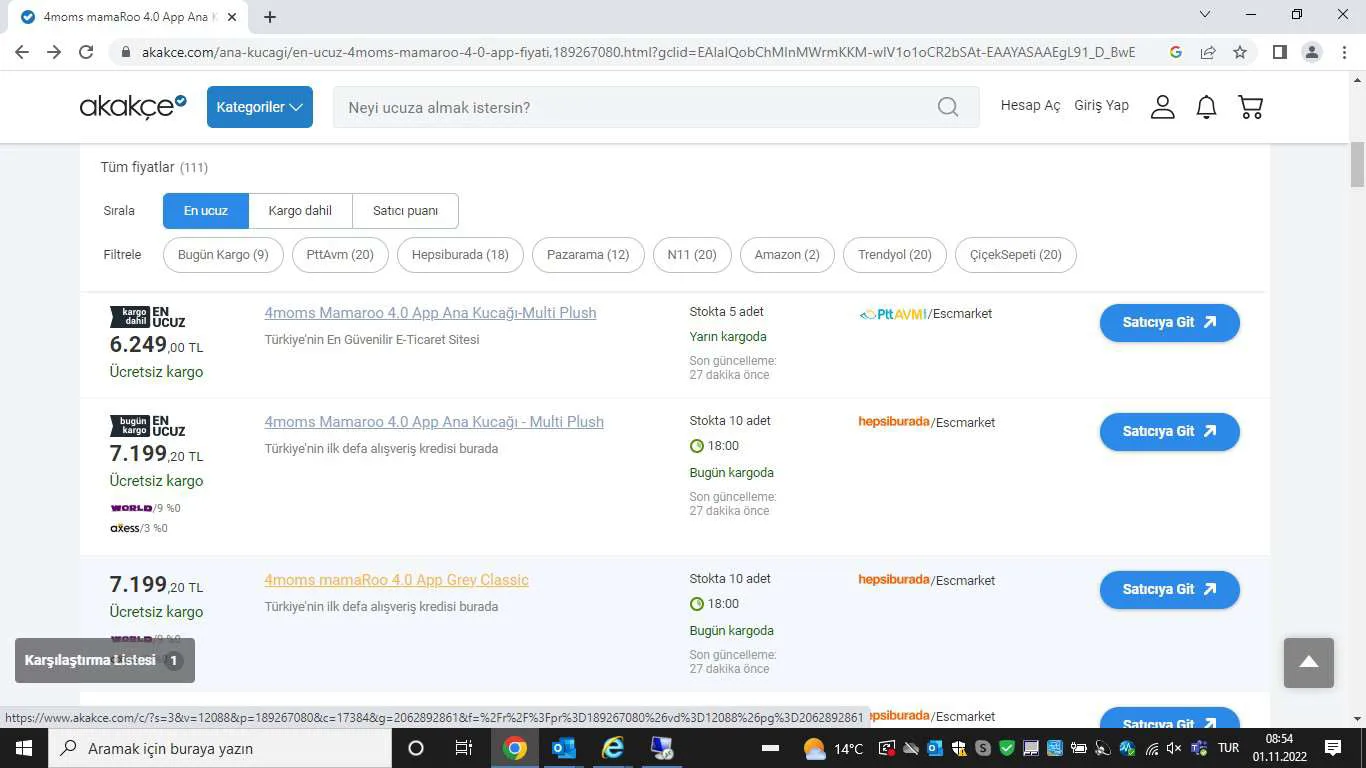Toggle the Hepsiburada (18) filter
Screen dimensions: 1366x768
tap(460, 255)
